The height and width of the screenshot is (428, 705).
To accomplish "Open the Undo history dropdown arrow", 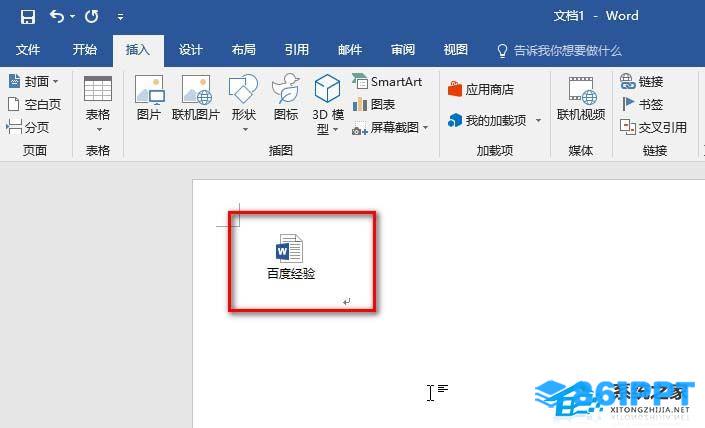I will (72, 17).
